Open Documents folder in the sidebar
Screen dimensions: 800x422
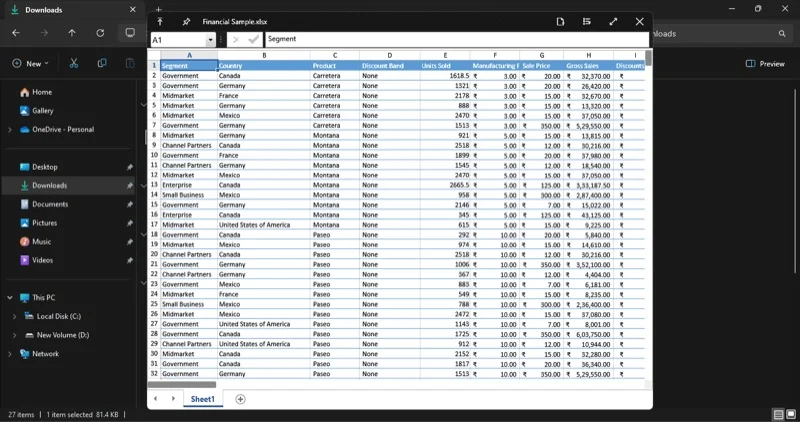(50, 204)
